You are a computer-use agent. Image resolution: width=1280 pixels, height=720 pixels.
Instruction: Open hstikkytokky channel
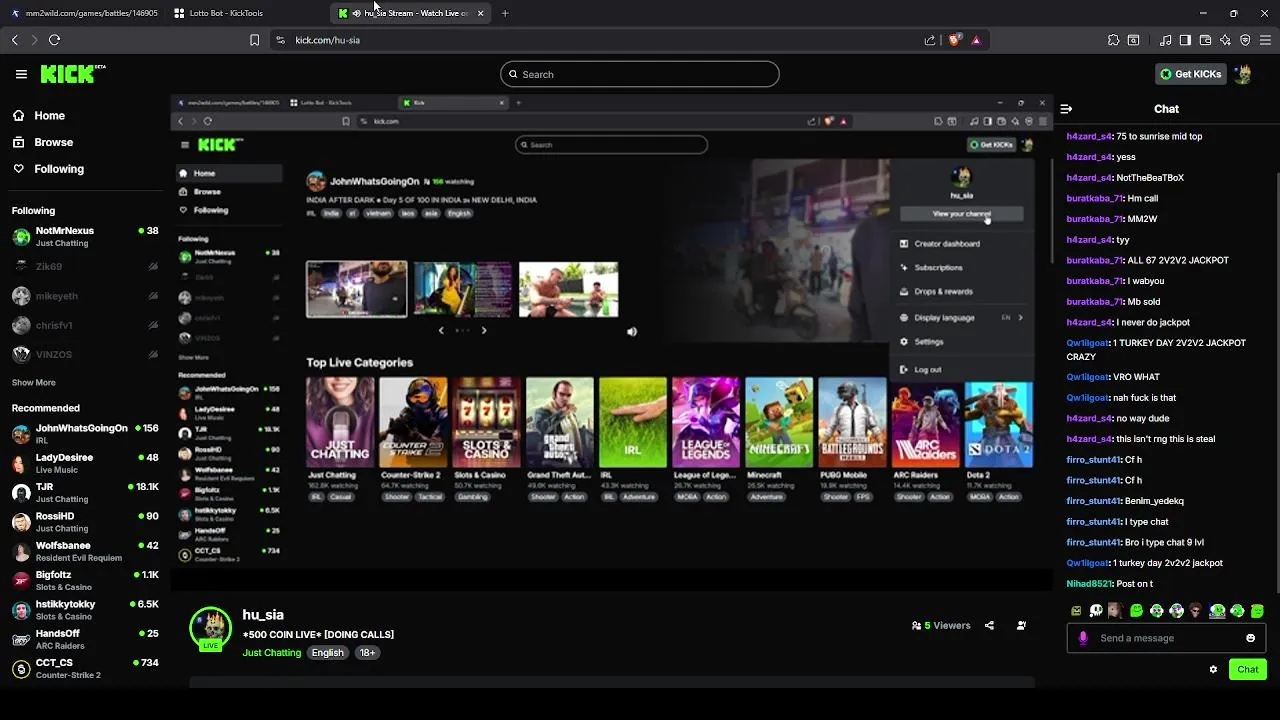[x=84, y=610]
